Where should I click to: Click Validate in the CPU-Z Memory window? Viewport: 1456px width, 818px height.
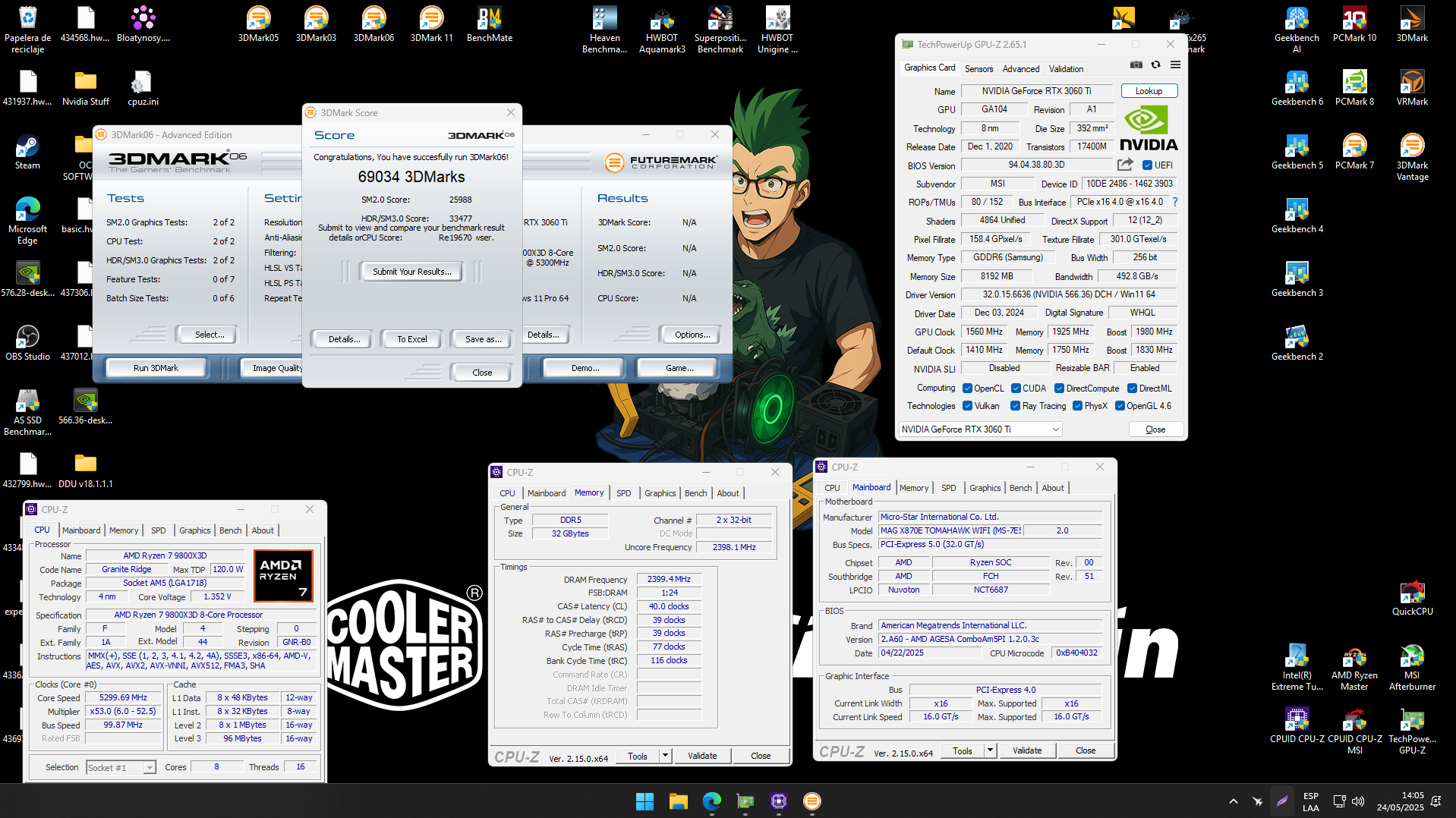702,756
